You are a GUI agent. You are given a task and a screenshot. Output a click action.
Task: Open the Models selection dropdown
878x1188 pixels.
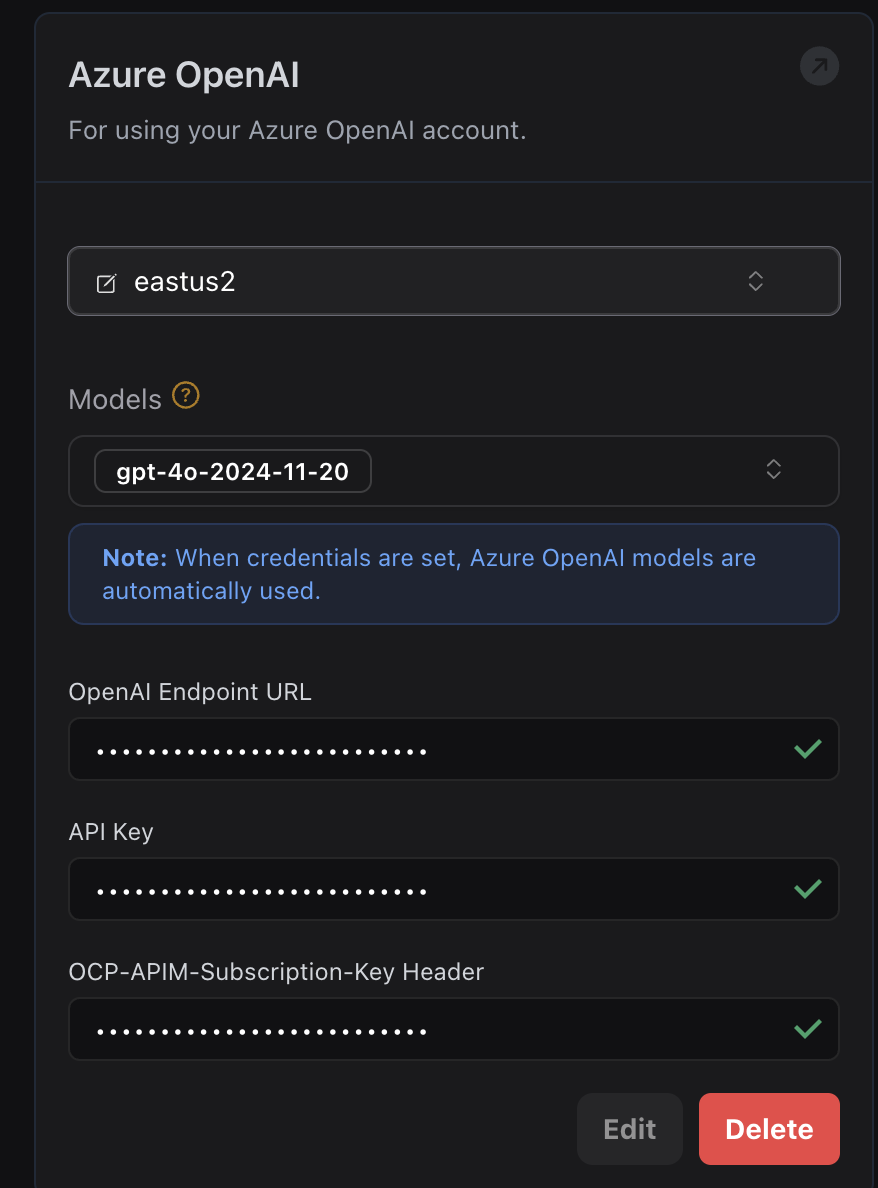[550, 470]
